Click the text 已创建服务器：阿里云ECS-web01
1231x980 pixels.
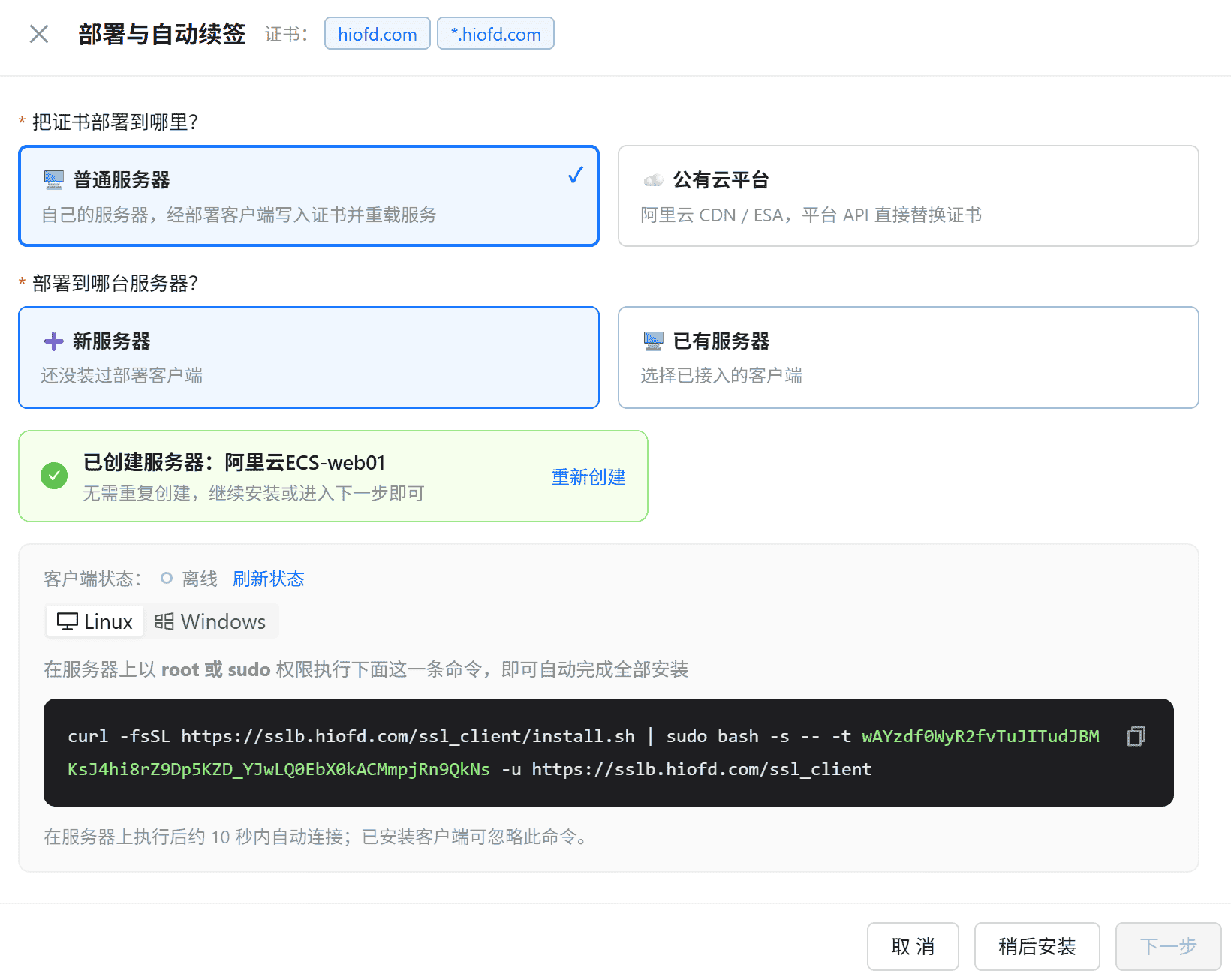(234, 462)
